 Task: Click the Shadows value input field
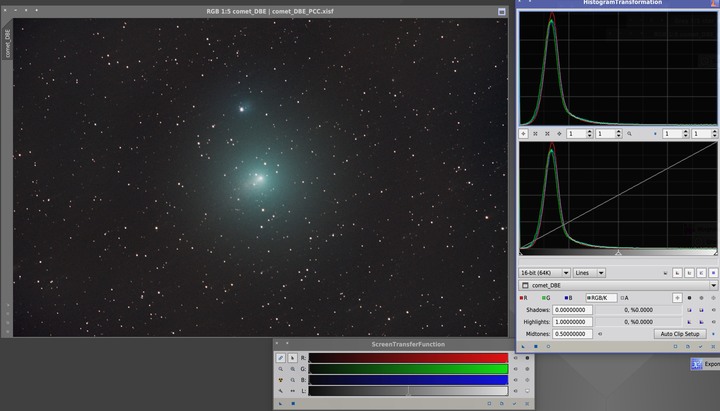coord(573,310)
